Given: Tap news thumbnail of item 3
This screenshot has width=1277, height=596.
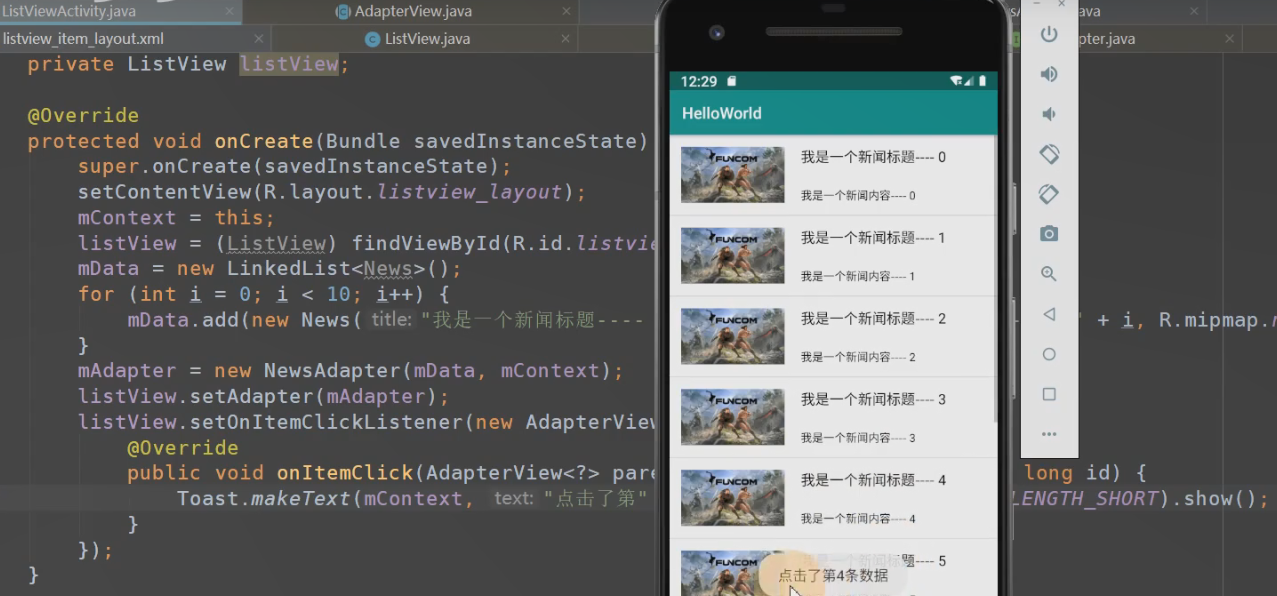Looking at the screenshot, I should coord(732,418).
